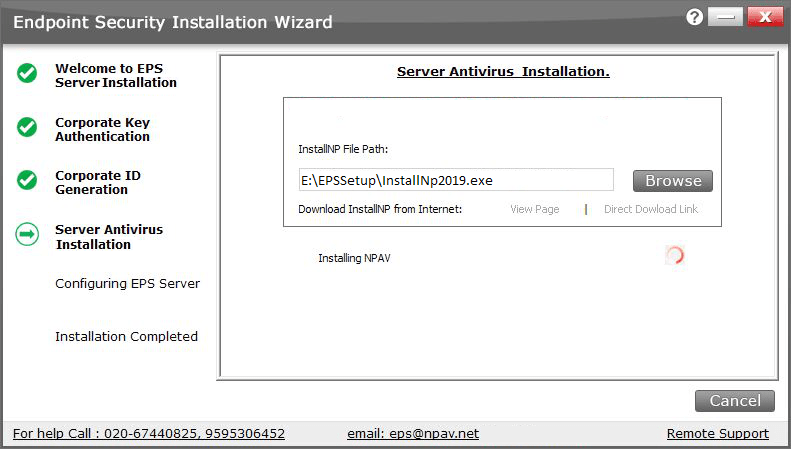Screen dimensions: 791x449
Task: Select the Corporate Key Authentication step
Action: tap(102, 129)
